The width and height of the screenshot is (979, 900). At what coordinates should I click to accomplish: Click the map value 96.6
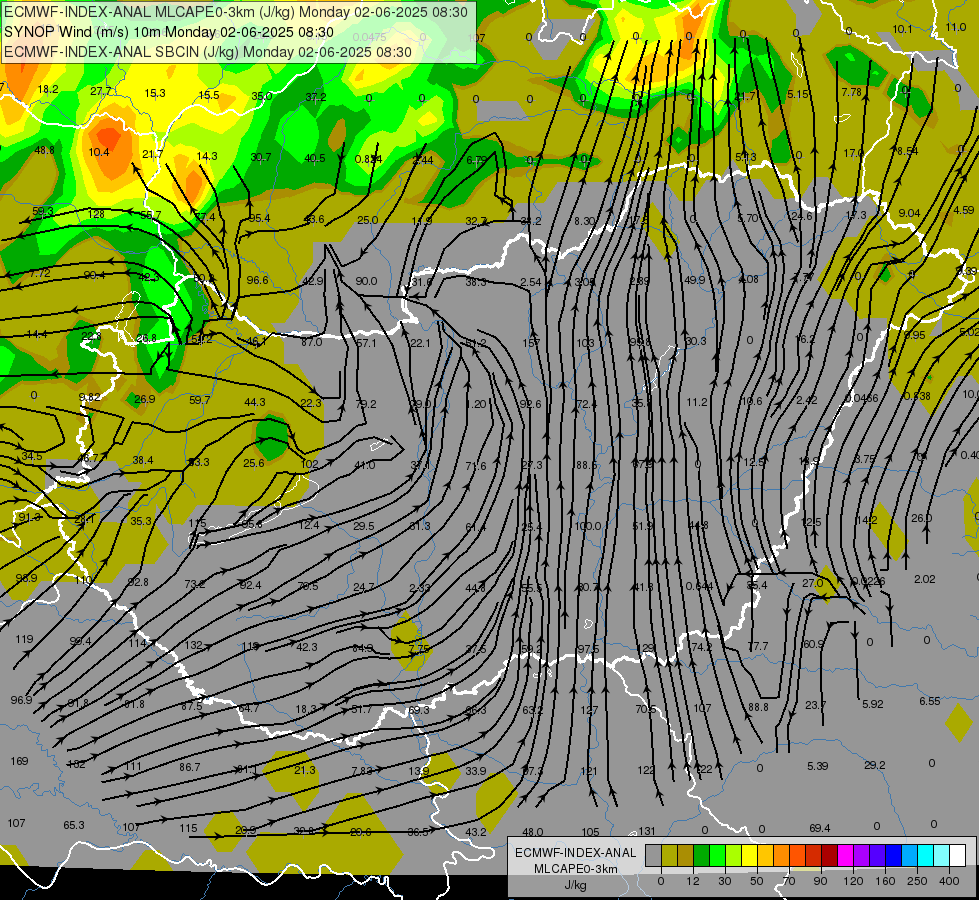click(257, 280)
